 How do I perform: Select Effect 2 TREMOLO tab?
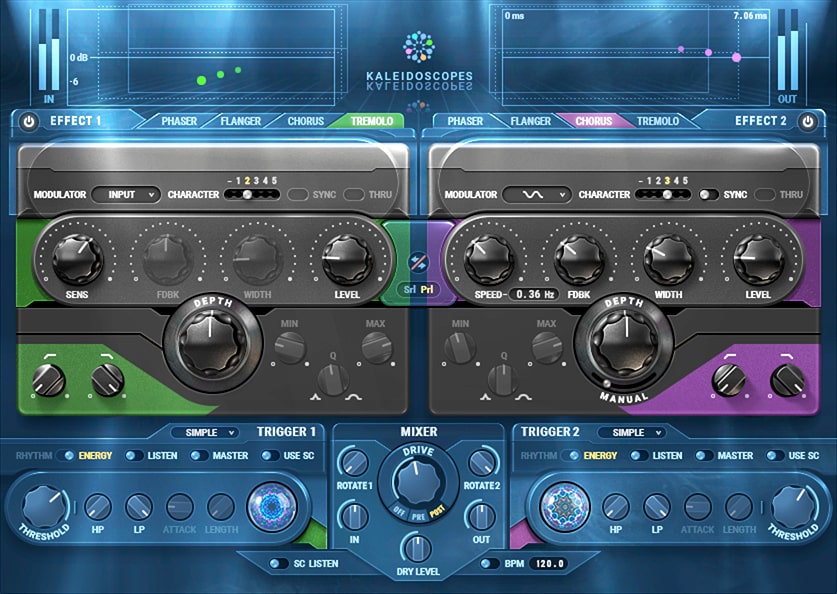click(658, 121)
